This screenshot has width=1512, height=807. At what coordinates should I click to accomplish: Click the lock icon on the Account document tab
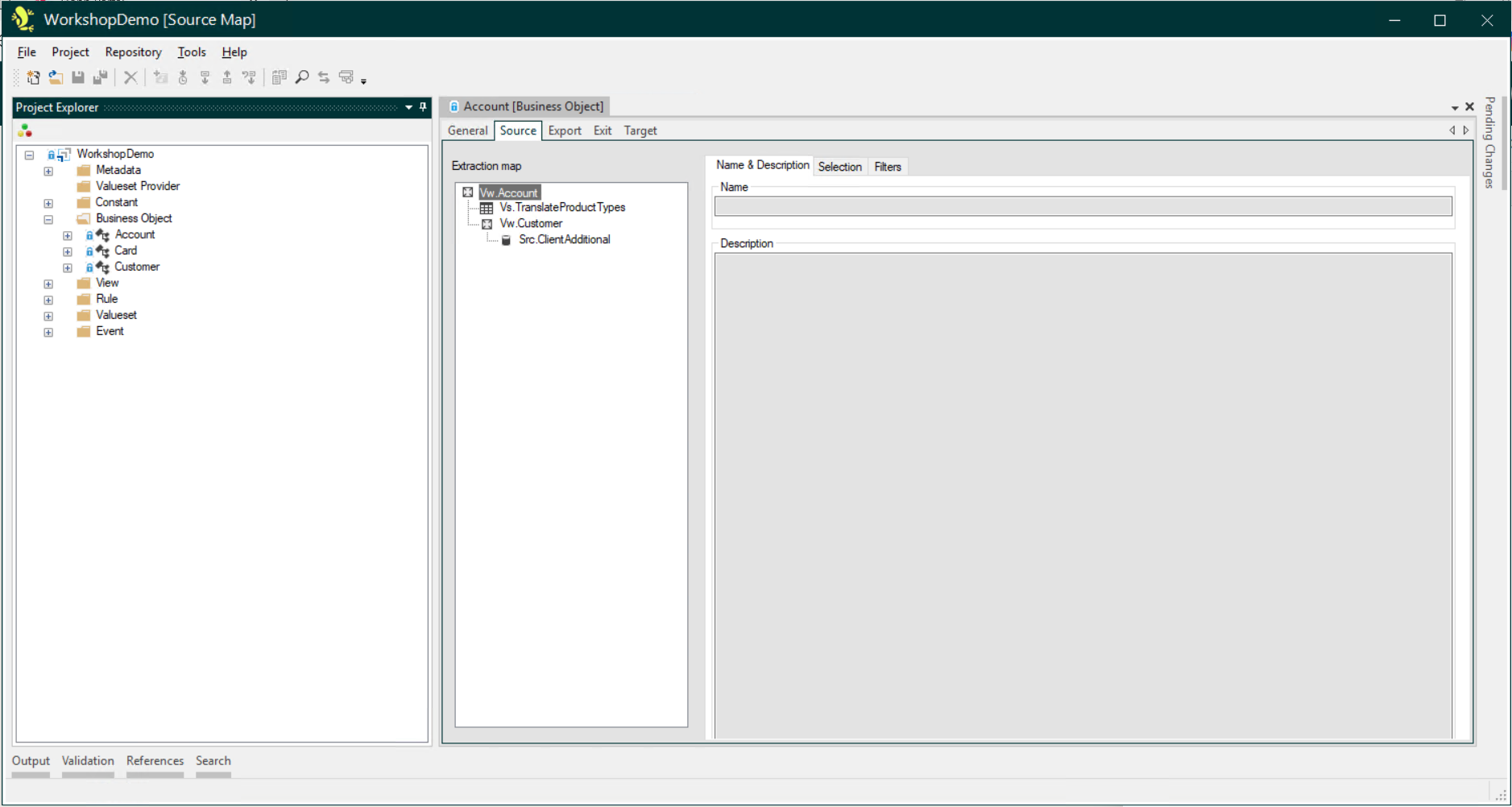click(x=454, y=106)
